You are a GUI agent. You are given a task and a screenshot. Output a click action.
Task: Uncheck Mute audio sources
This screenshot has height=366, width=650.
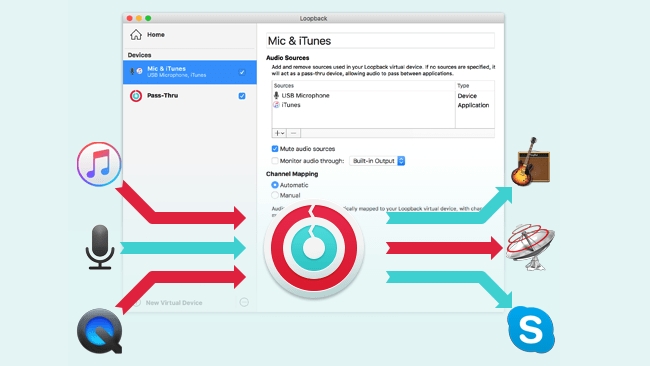(275, 149)
